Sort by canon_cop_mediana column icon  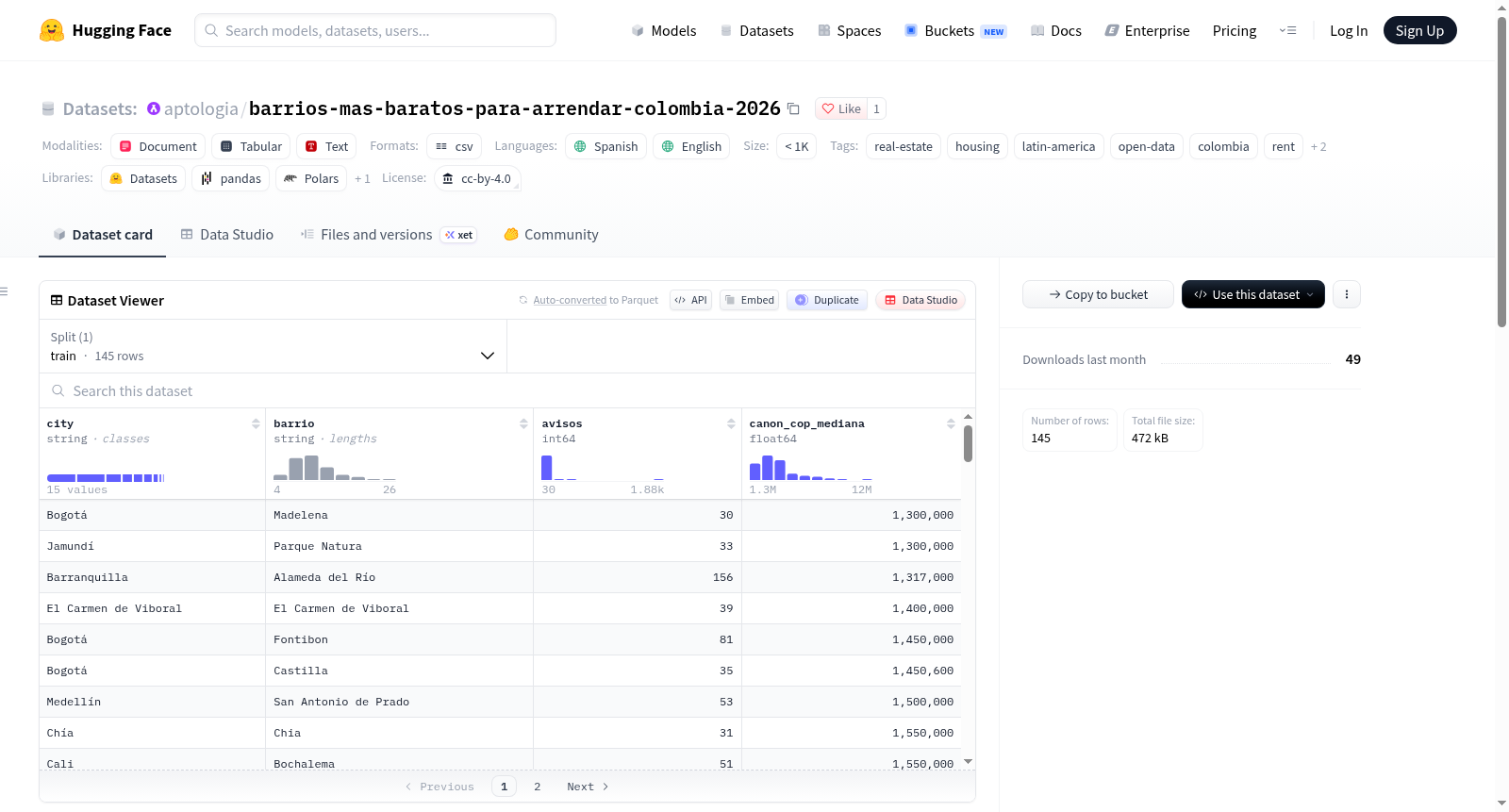tap(951, 423)
